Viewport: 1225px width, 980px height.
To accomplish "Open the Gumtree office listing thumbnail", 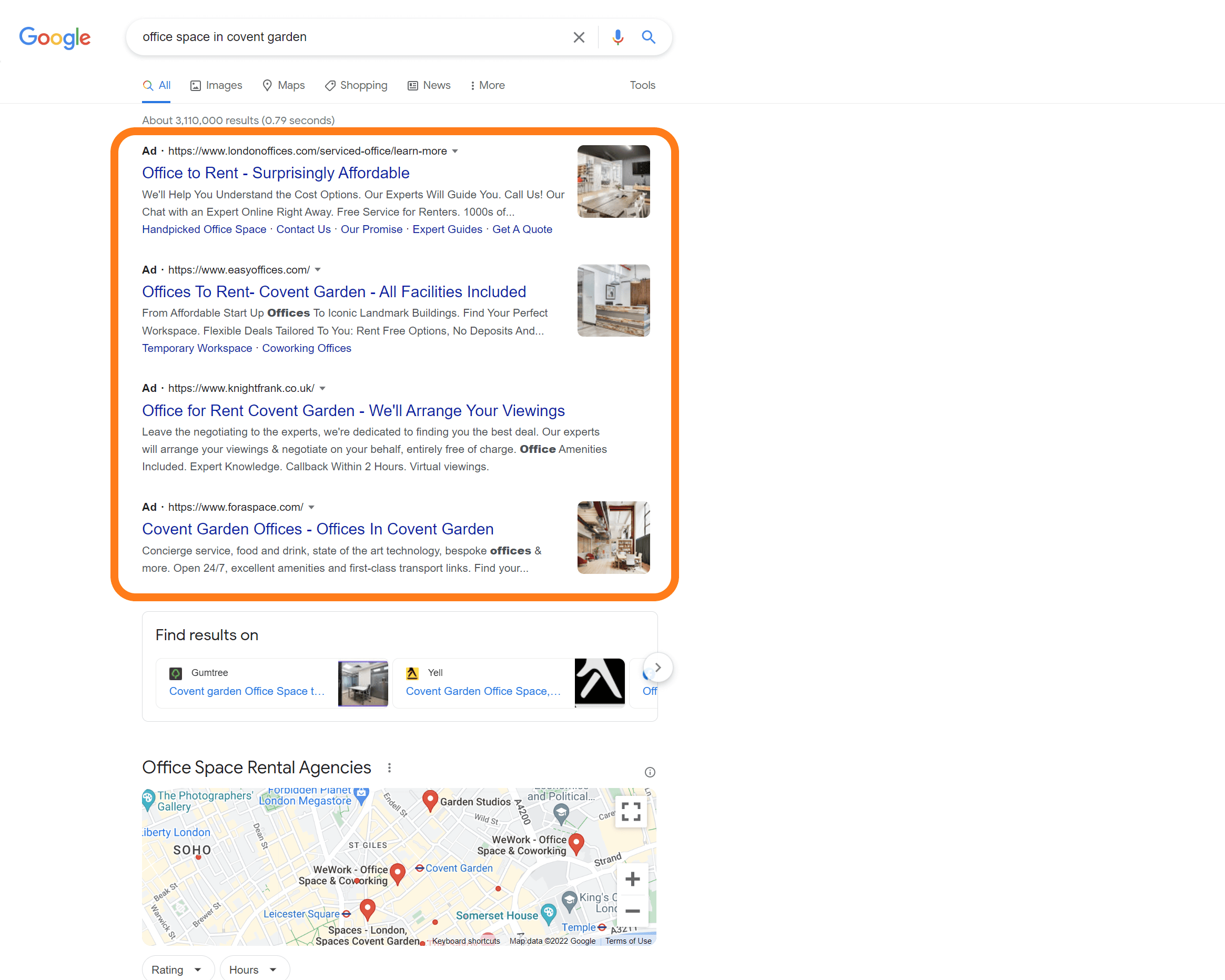I will [363, 683].
